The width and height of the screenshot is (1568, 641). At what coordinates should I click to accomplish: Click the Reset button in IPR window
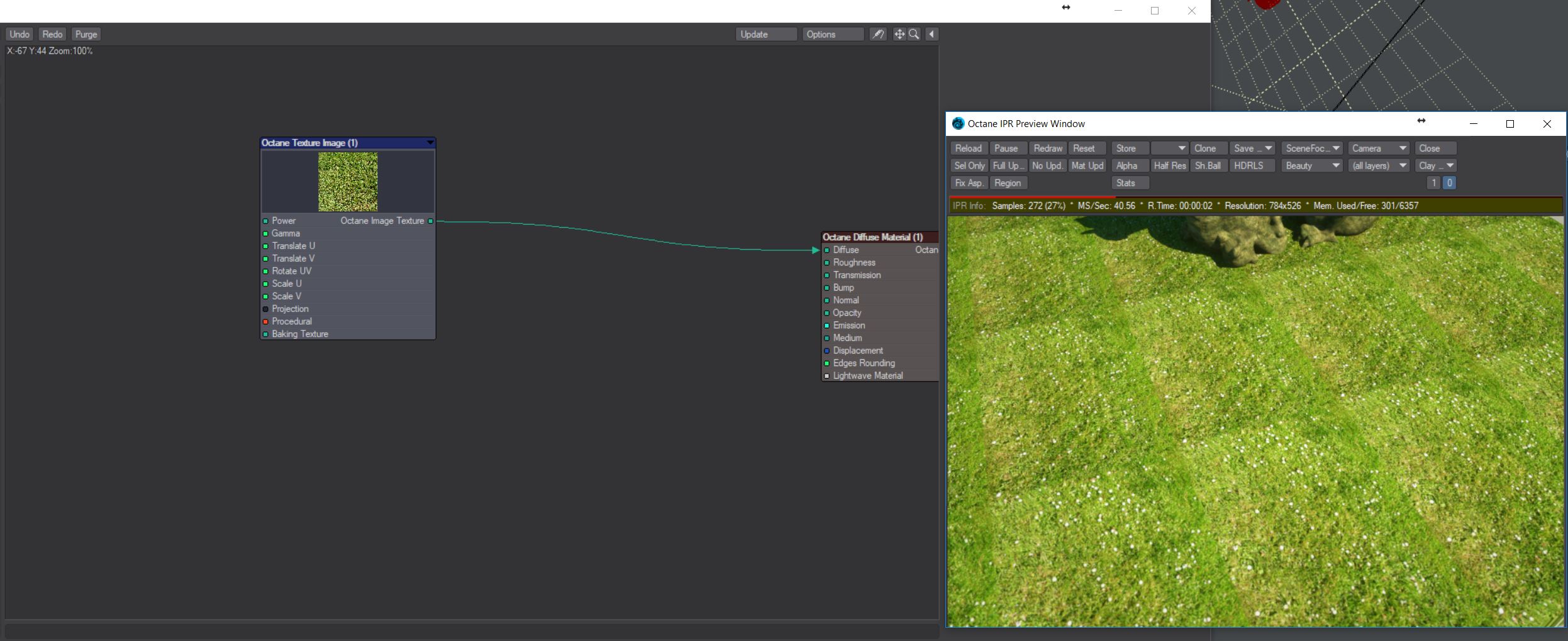(x=1087, y=148)
